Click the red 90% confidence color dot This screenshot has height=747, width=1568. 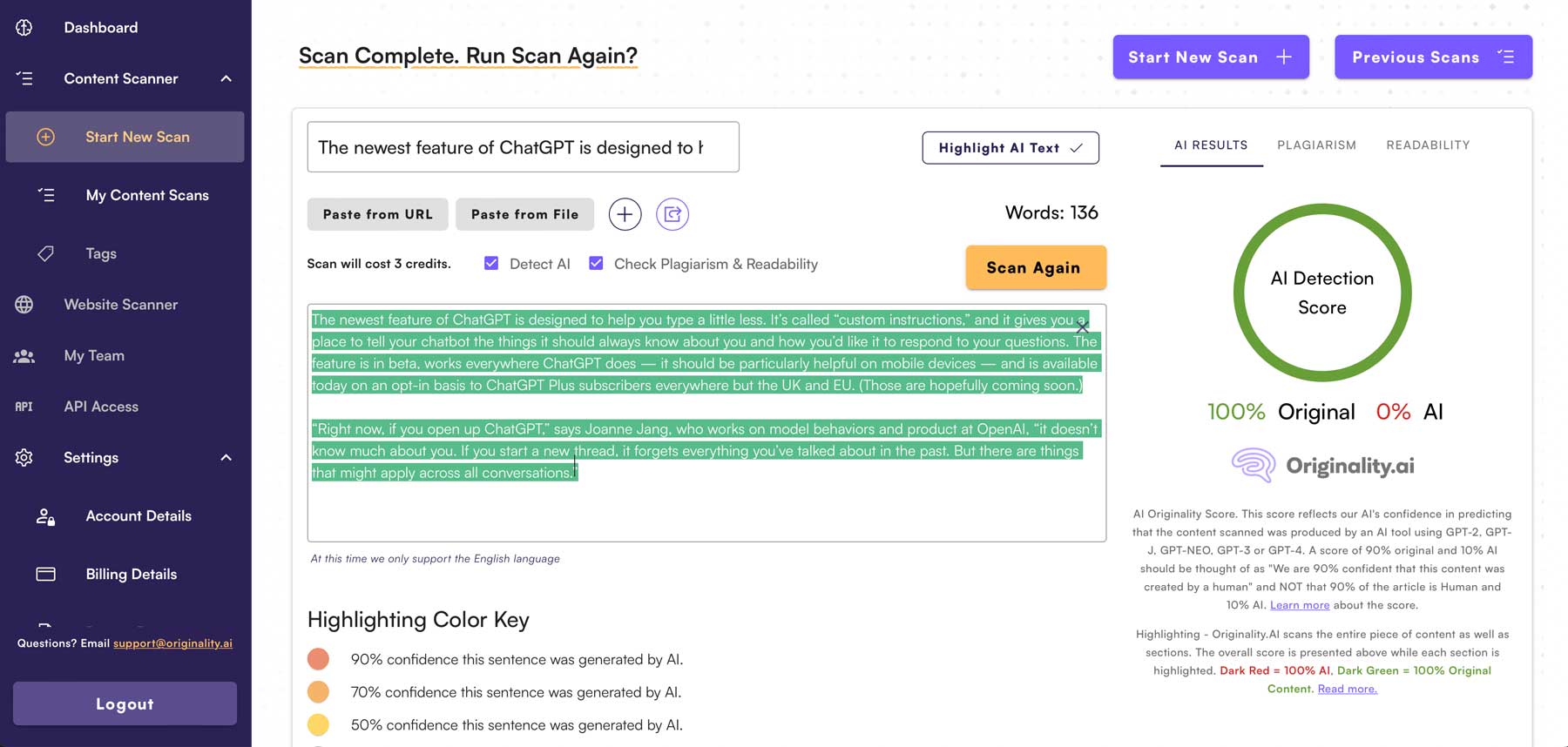pos(318,659)
